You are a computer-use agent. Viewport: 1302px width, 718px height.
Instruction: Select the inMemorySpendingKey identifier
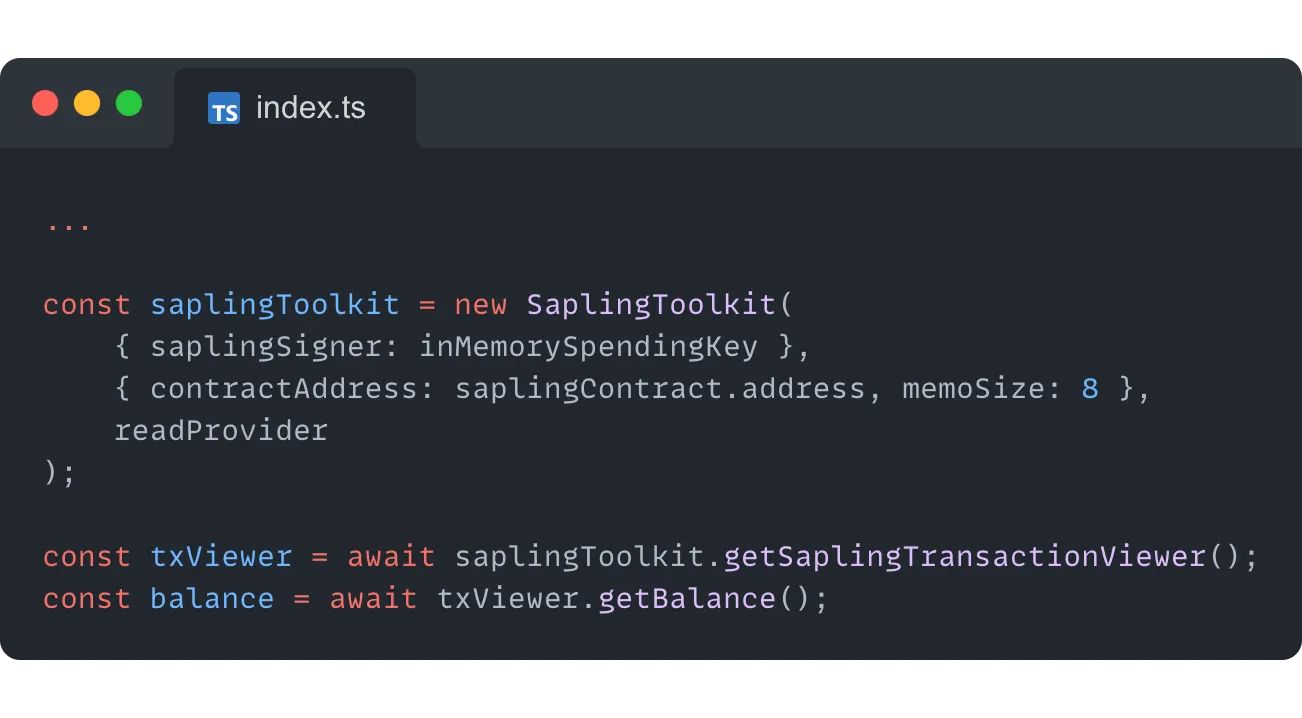pos(586,346)
